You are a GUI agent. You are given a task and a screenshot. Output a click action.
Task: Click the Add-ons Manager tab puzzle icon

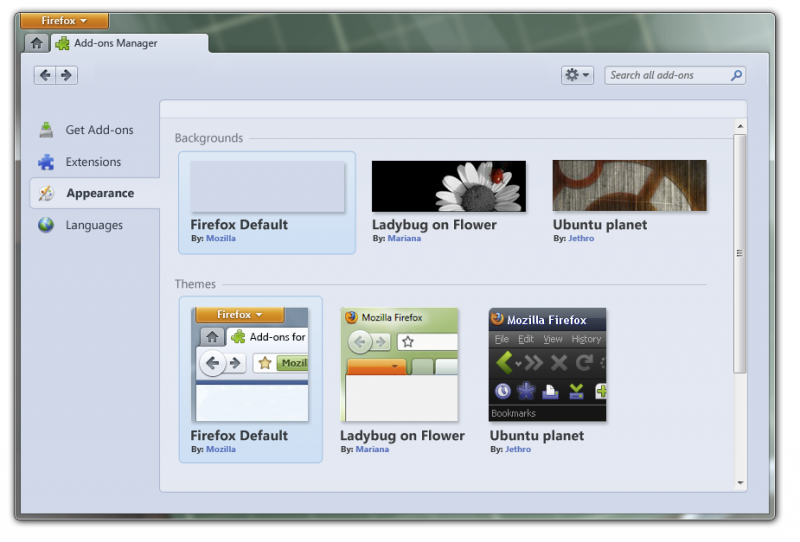63,43
